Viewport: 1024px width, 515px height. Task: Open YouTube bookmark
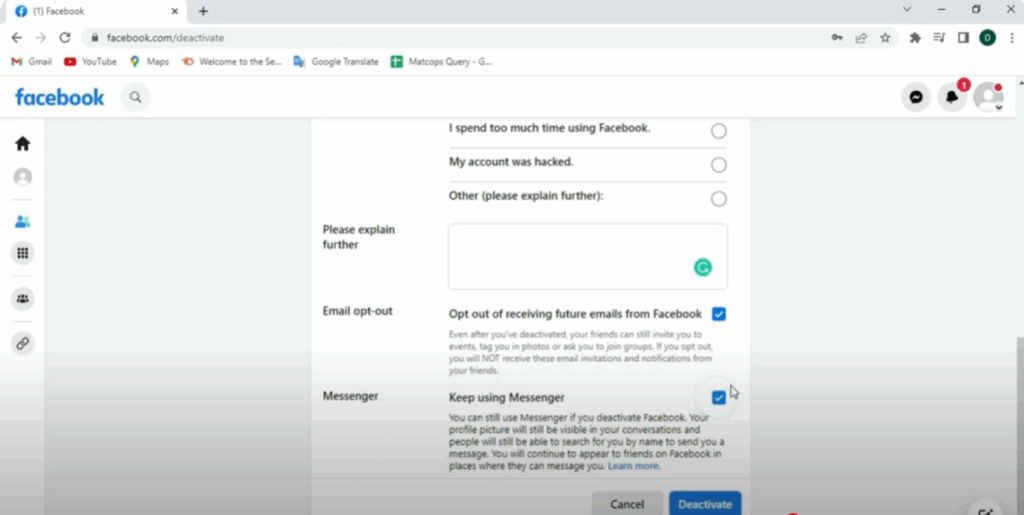(x=90, y=61)
